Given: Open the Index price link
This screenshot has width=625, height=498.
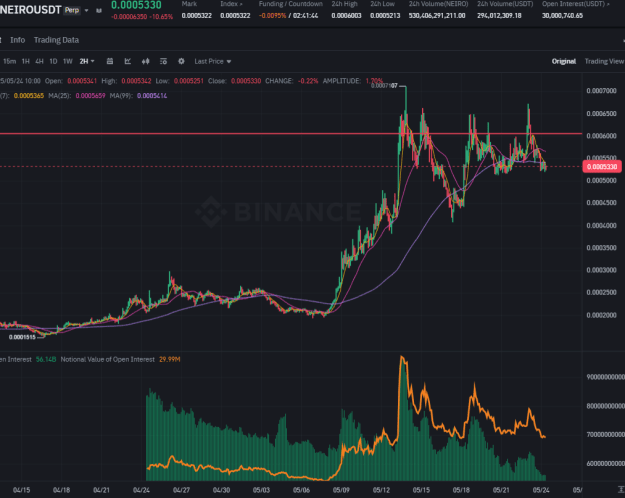Looking at the screenshot, I should 231,4.
